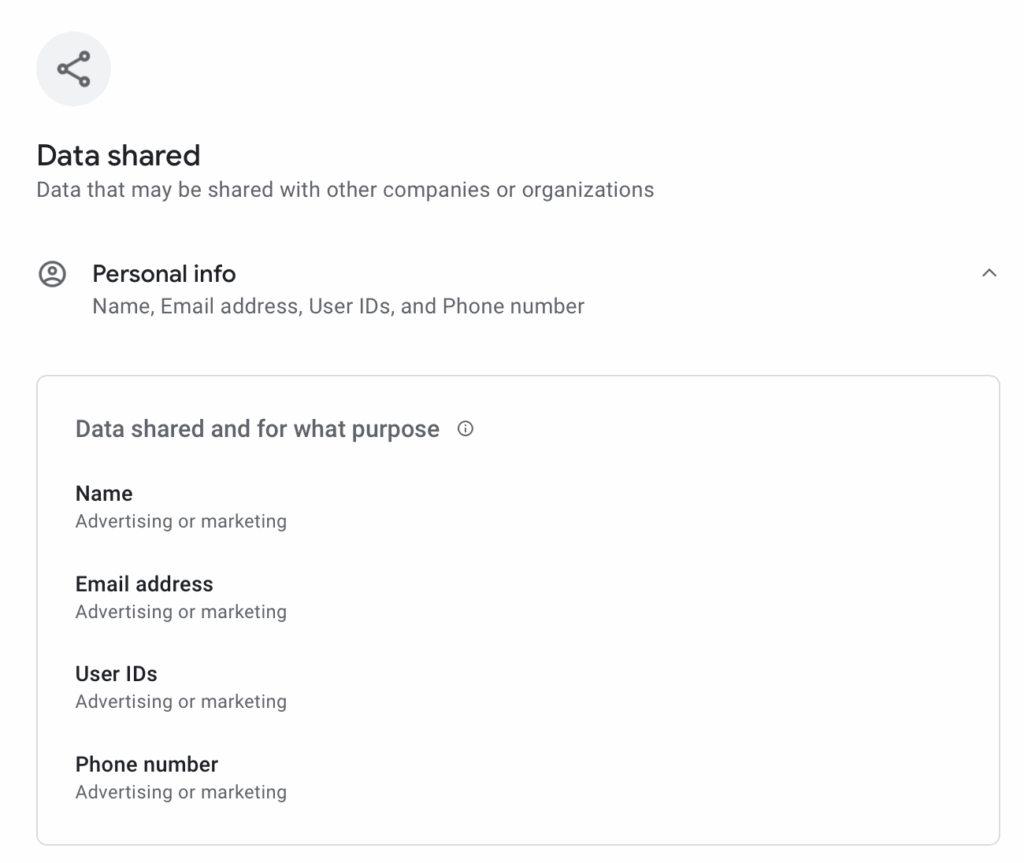Screen dimensions: 1024x863
Task: Select the User IDs data label
Action: pyautogui.click(x=116, y=673)
